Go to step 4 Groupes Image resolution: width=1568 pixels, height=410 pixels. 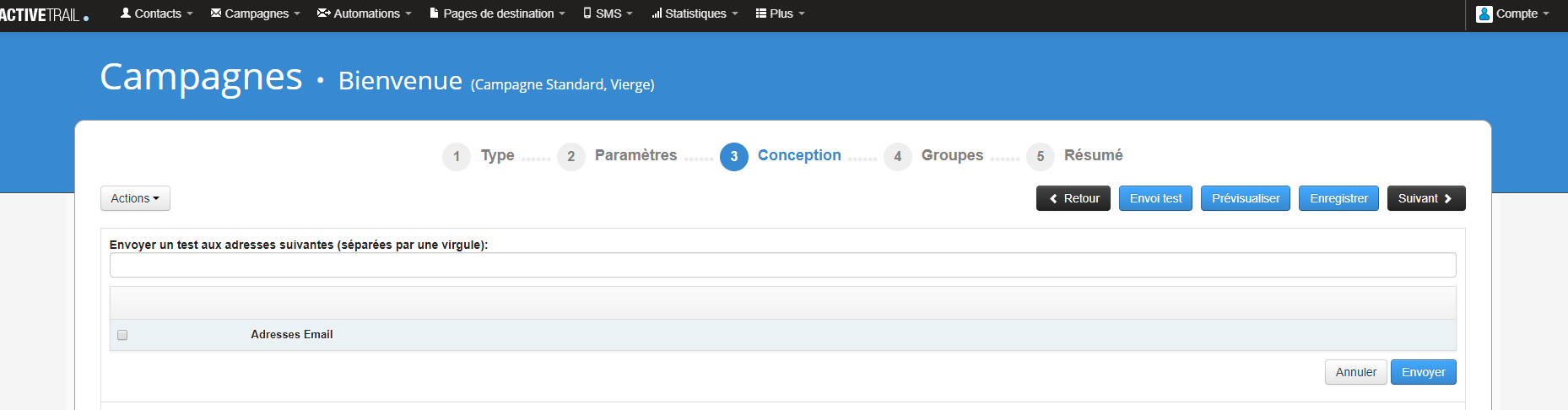click(x=951, y=155)
